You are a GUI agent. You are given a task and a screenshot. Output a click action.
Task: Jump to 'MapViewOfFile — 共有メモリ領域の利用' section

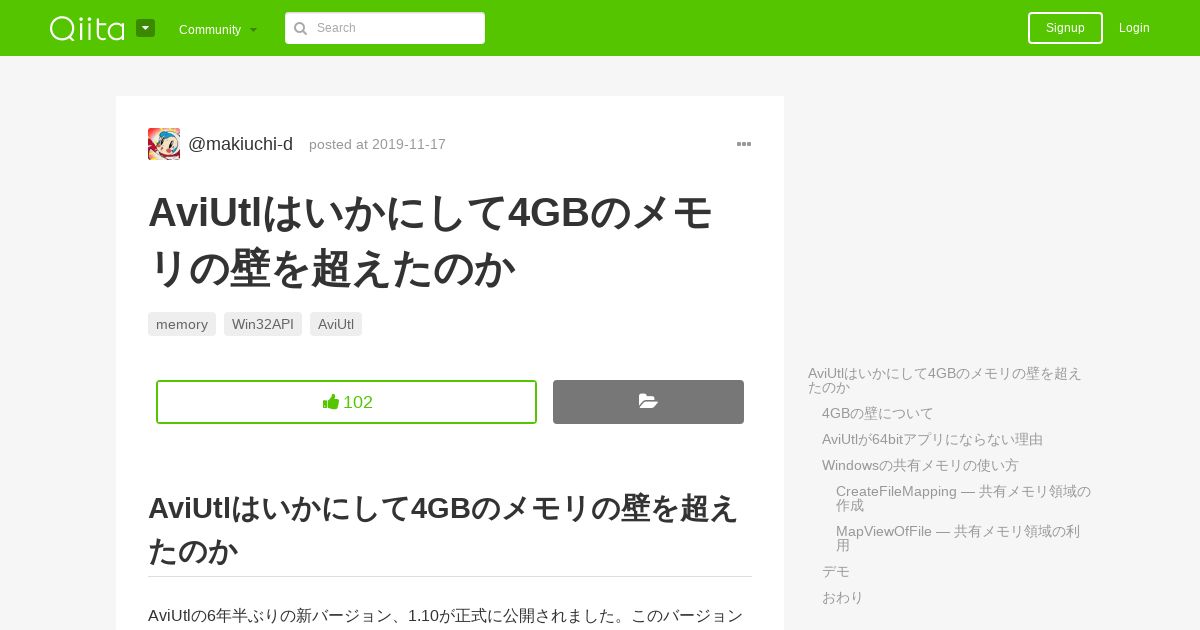tap(958, 538)
